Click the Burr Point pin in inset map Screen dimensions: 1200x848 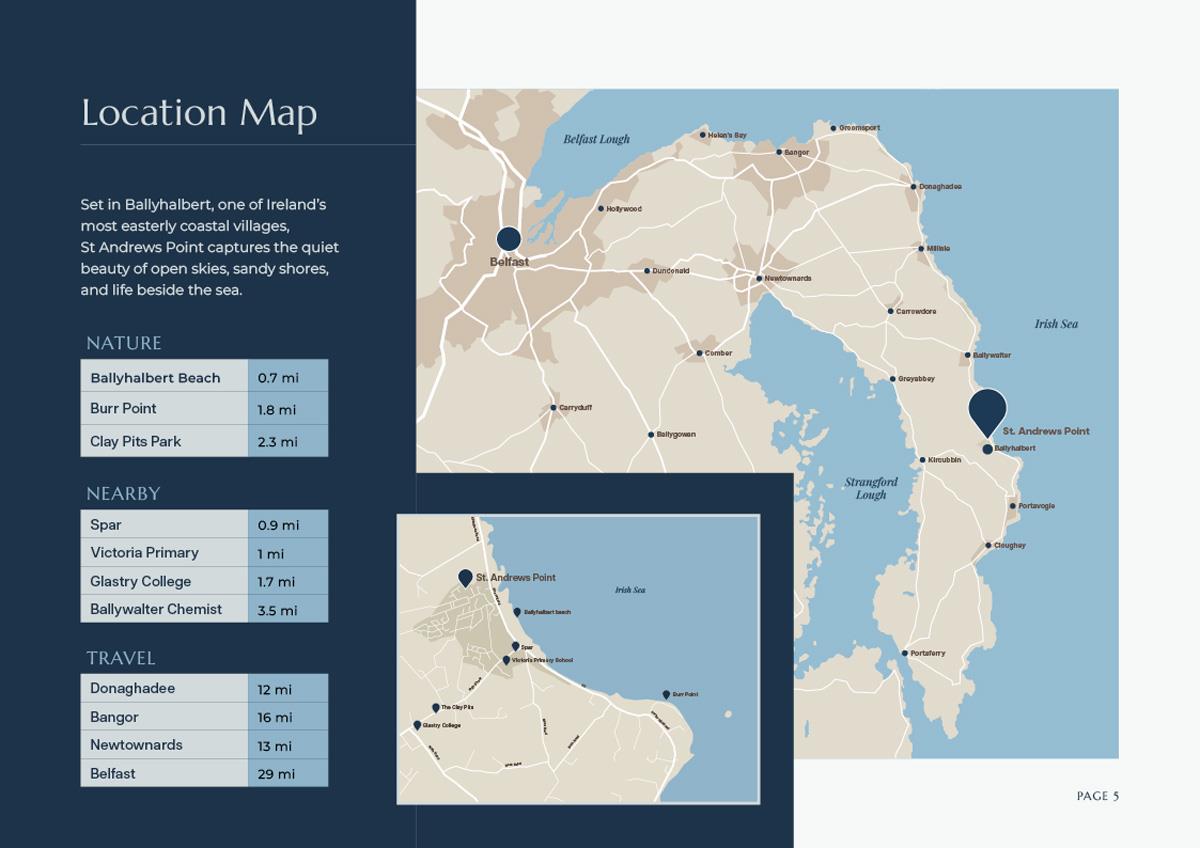[x=666, y=694]
